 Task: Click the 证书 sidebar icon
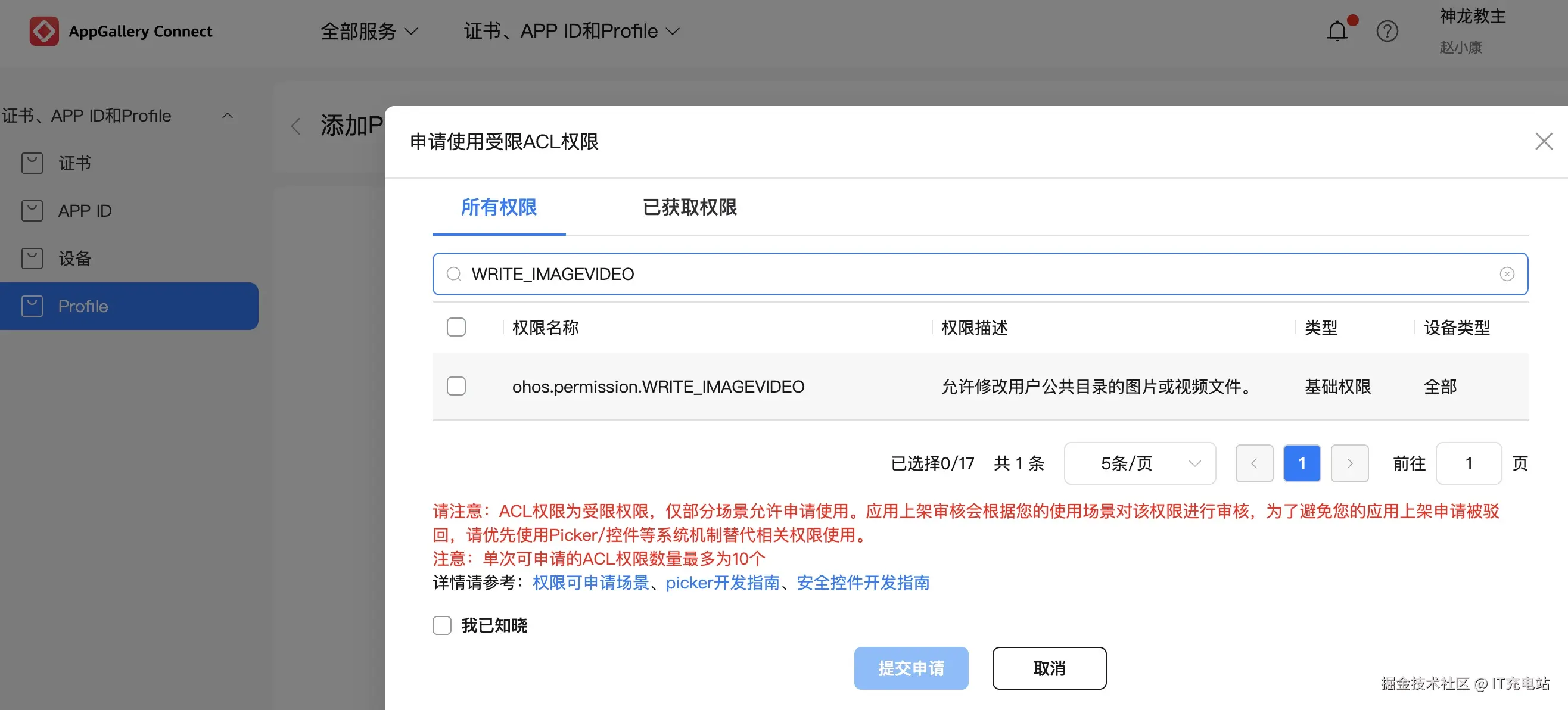click(32, 163)
